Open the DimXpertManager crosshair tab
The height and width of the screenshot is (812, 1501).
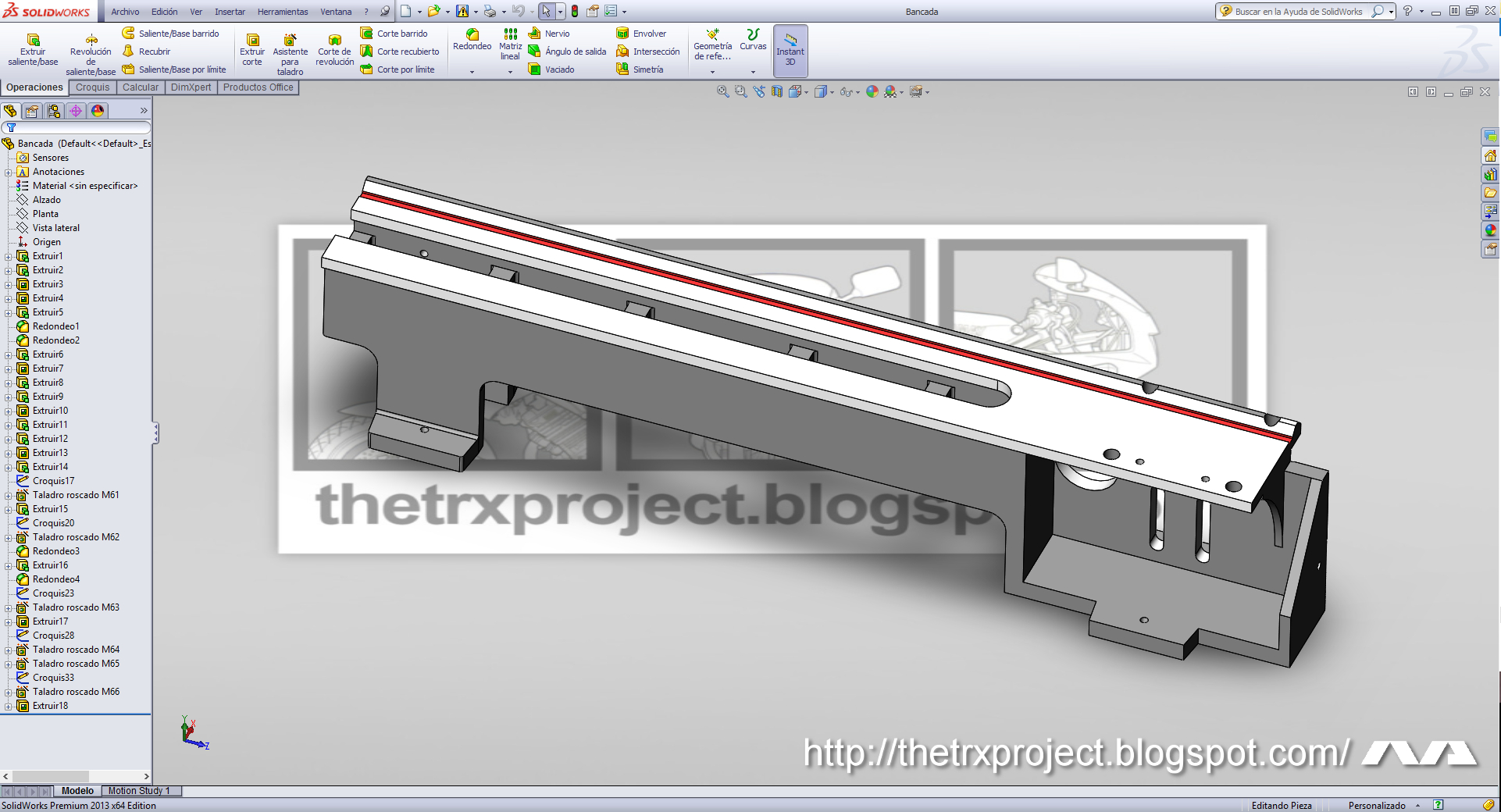[x=76, y=111]
